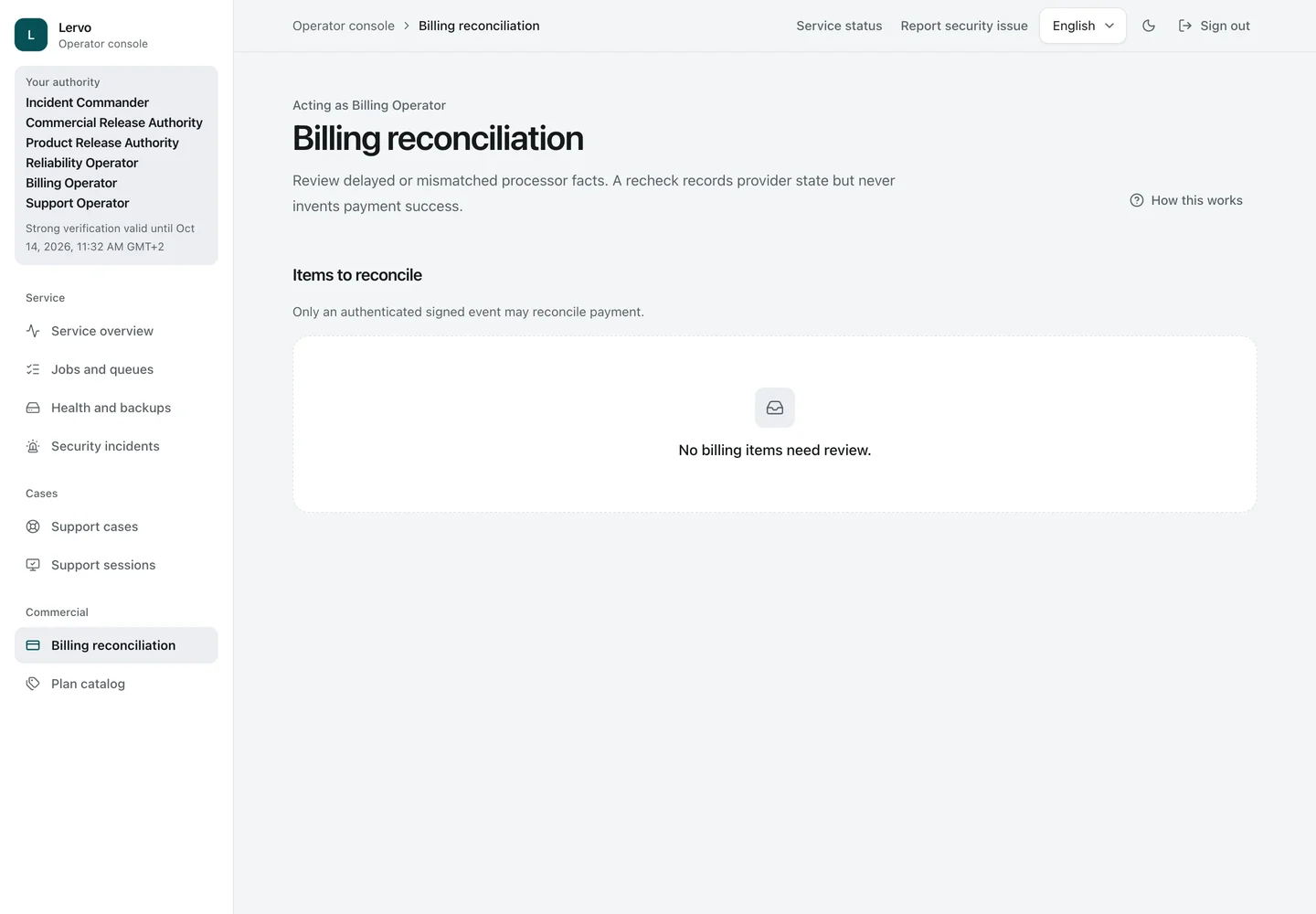Click the Support cases lifebuoy icon

[x=33, y=526]
